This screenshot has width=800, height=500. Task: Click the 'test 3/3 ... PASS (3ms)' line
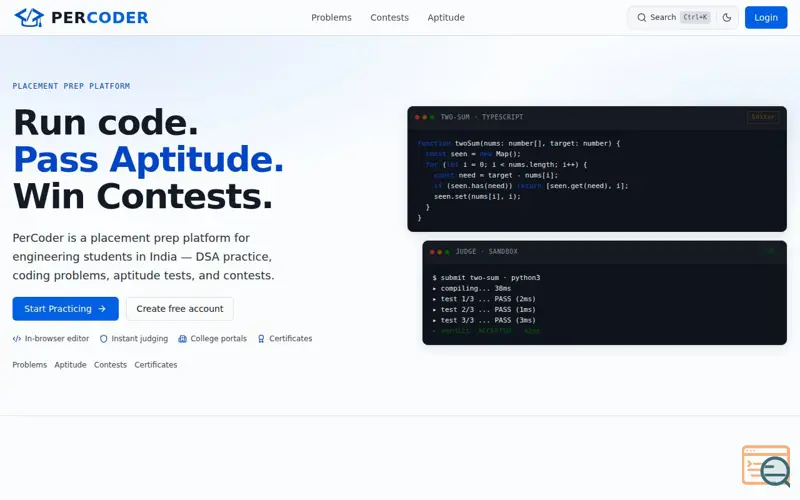484,320
